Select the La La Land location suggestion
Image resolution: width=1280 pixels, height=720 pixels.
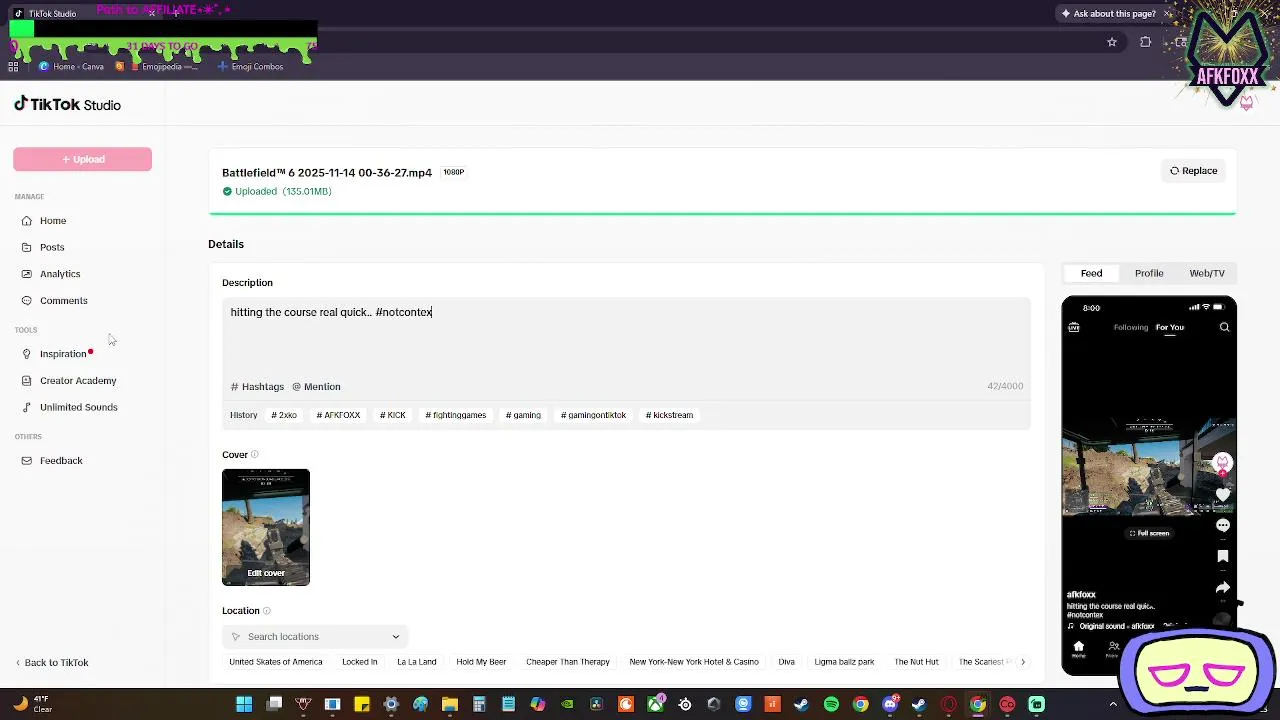[417, 662]
